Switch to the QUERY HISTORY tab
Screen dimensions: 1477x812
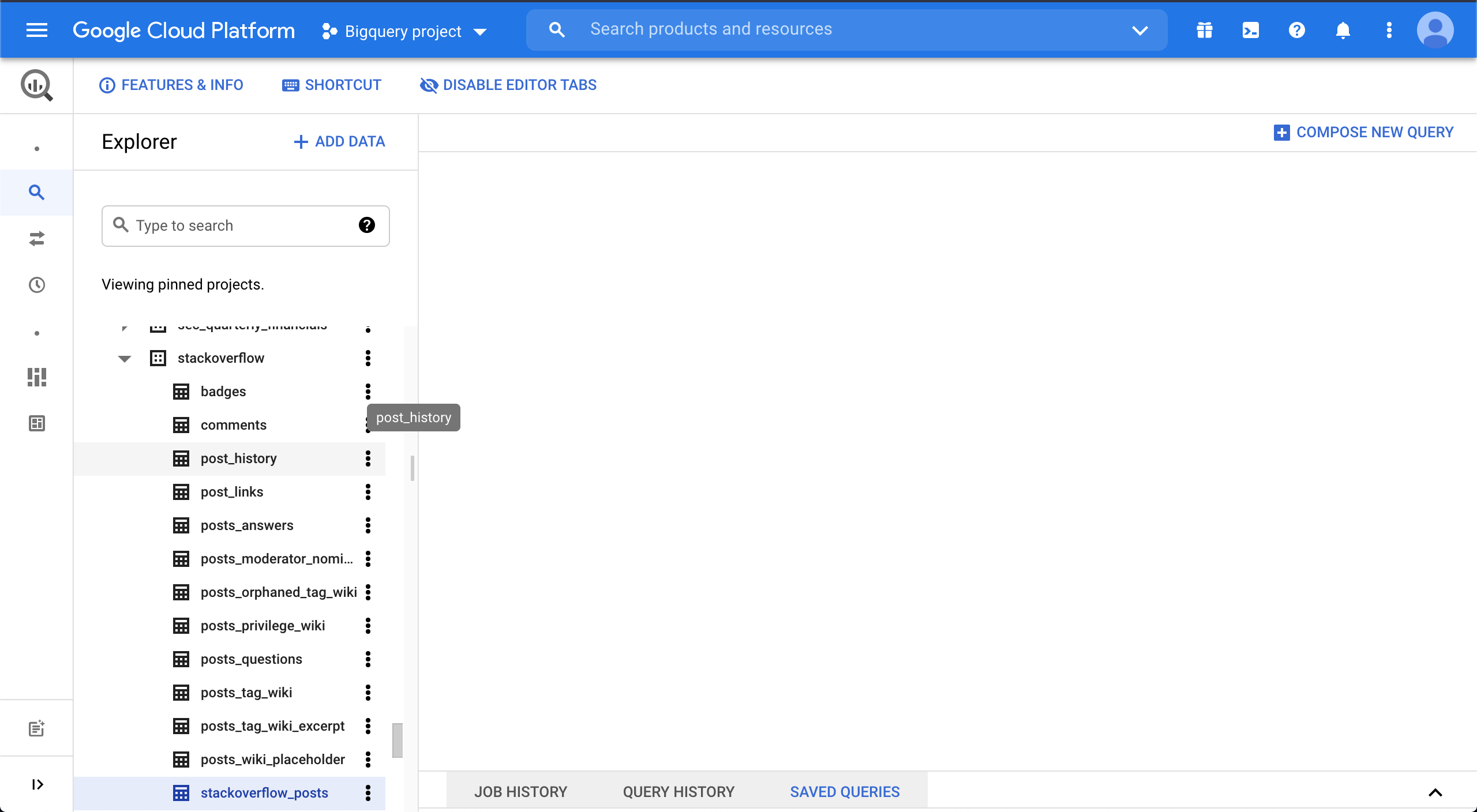click(x=678, y=792)
